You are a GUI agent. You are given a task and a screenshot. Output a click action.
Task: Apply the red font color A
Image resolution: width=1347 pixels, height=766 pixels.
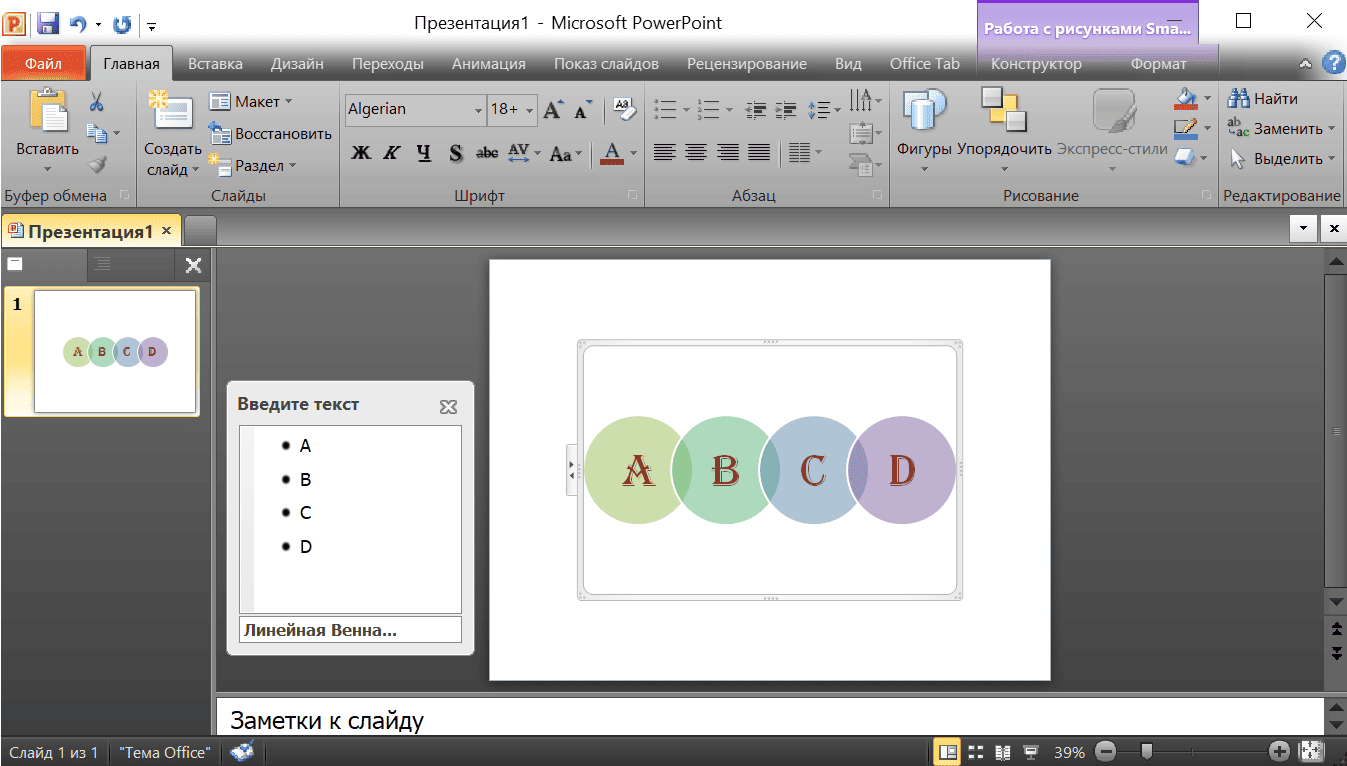(611, 154)
